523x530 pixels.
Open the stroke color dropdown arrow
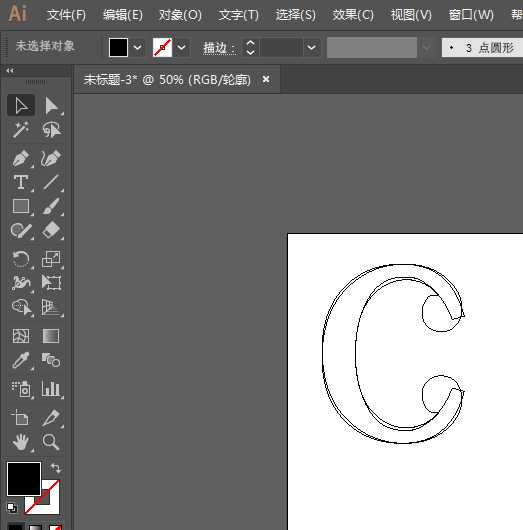(x=182, y=47)
